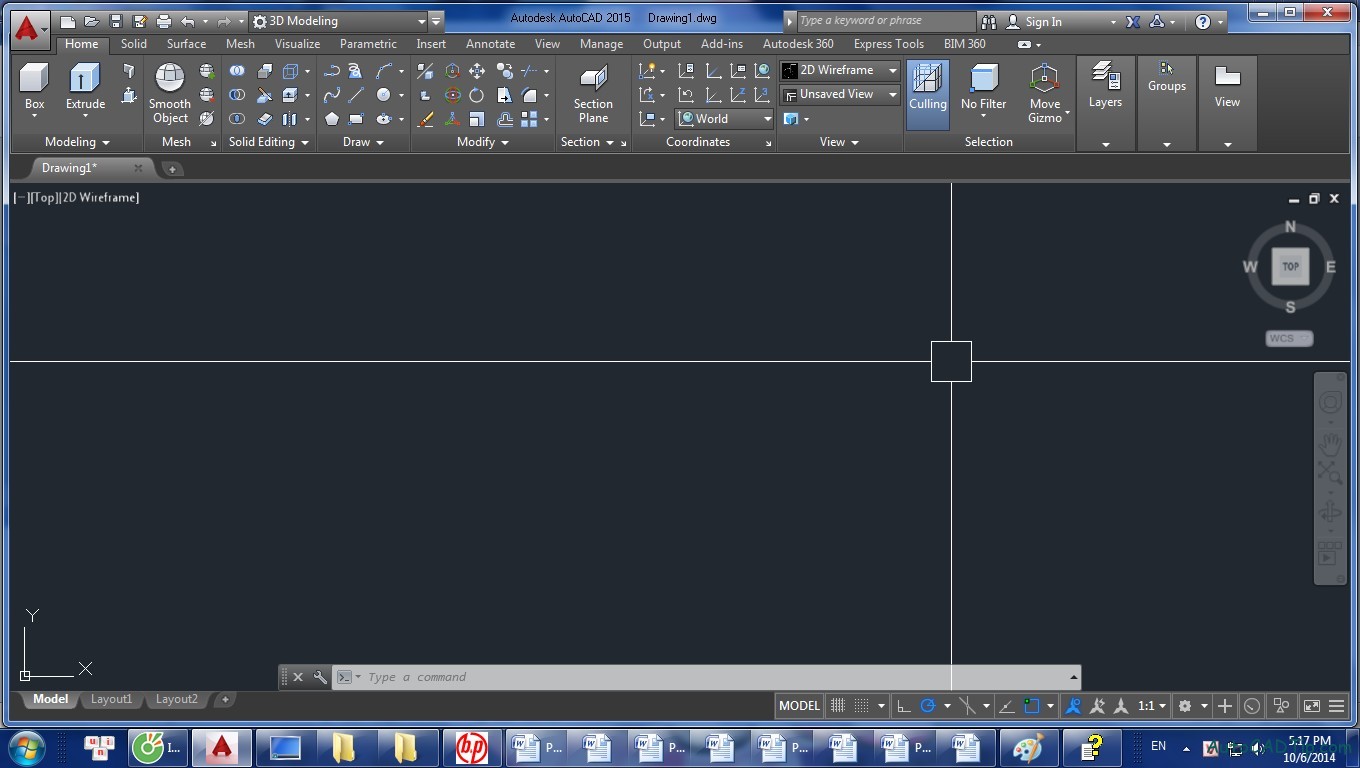The height and width of the screenshot is (768, 1360).
Task: Click the [2D Wireframe] viewport style control
Action: tap(99, 198)
